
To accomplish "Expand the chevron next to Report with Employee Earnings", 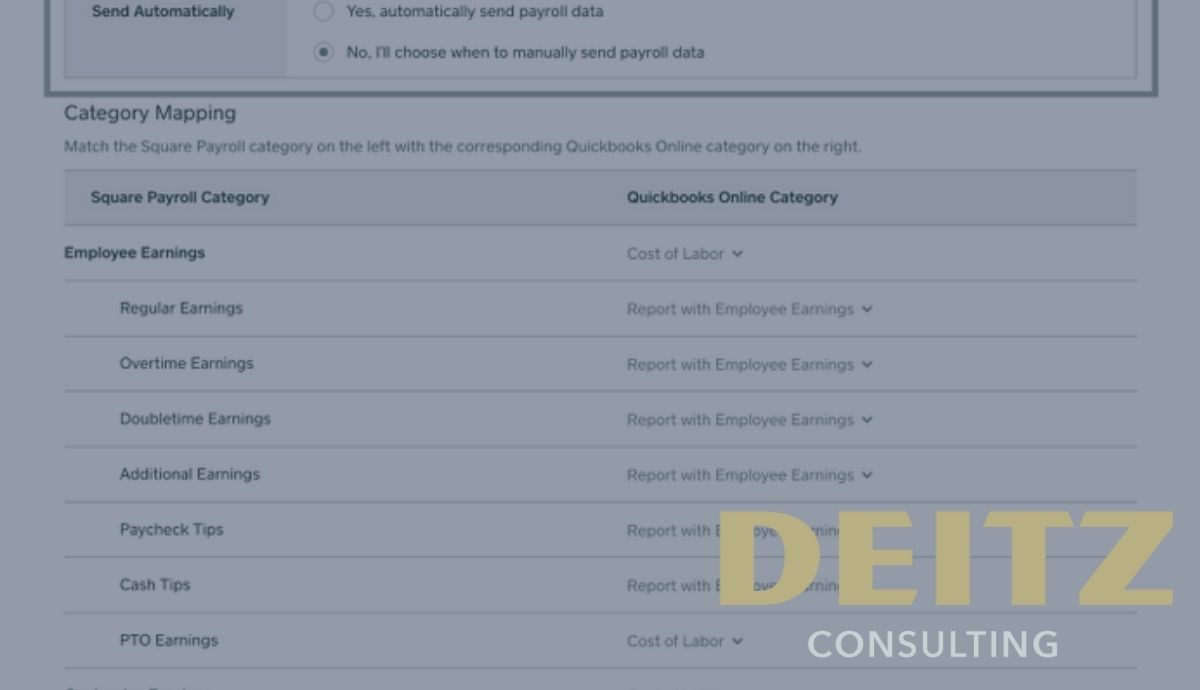I will click(867, 309).
